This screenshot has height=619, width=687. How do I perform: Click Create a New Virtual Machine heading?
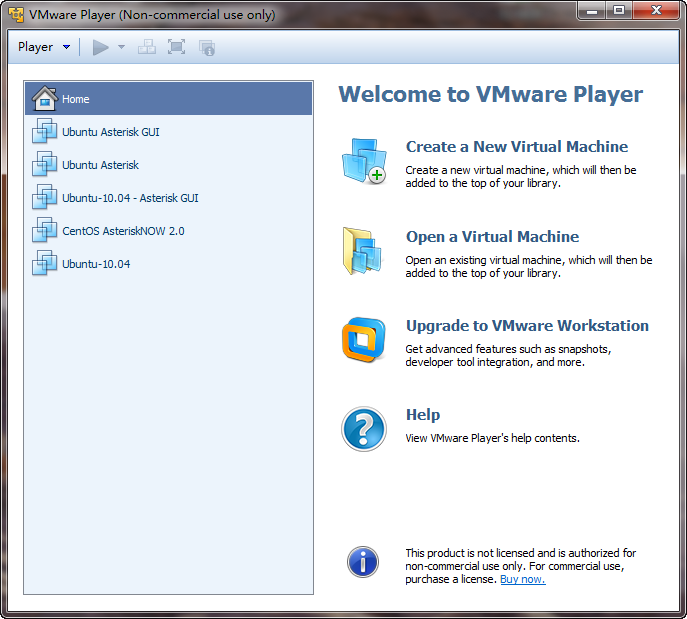517,147
